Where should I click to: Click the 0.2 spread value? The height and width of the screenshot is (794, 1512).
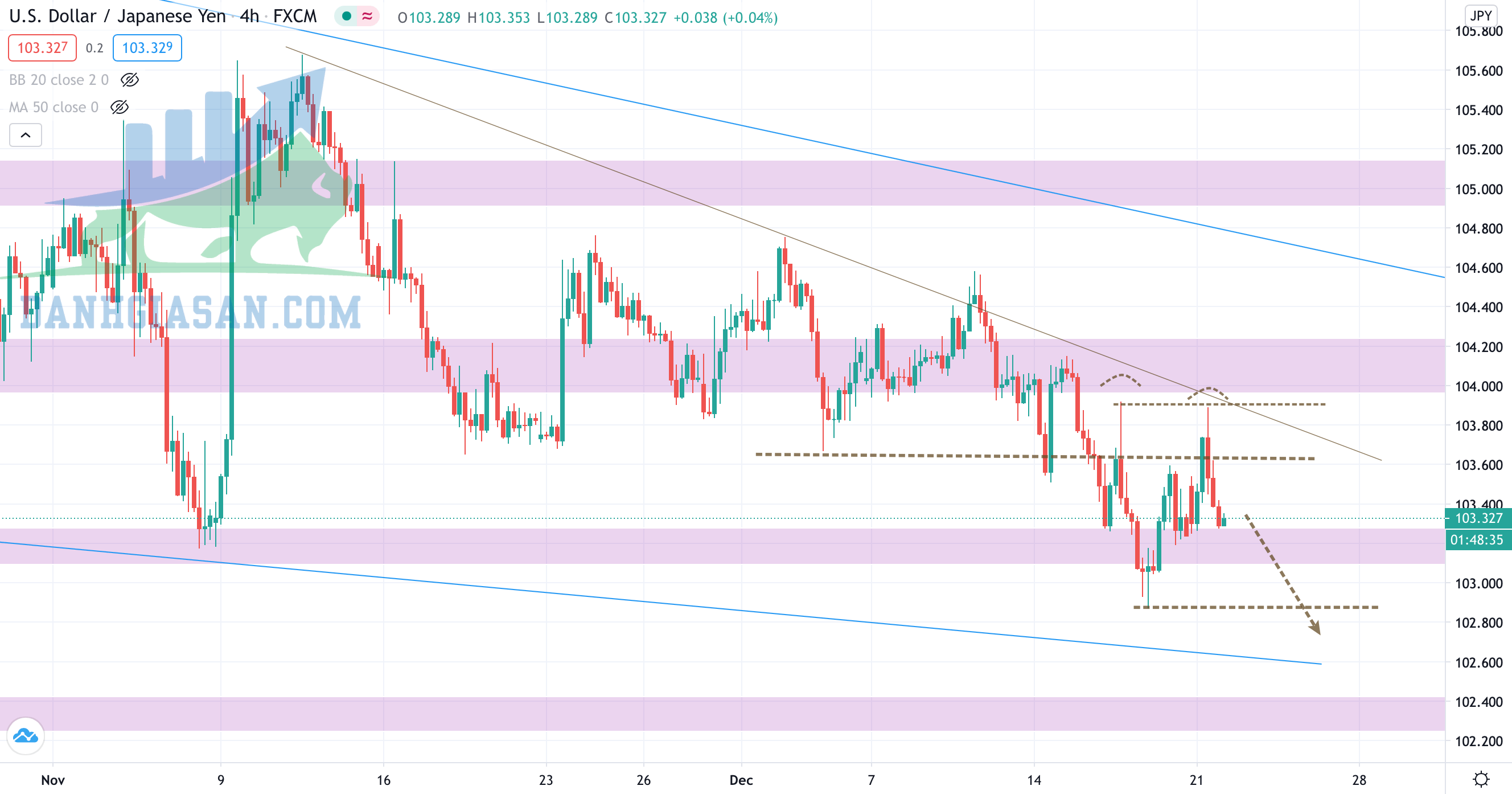click(x=94, y=48)
